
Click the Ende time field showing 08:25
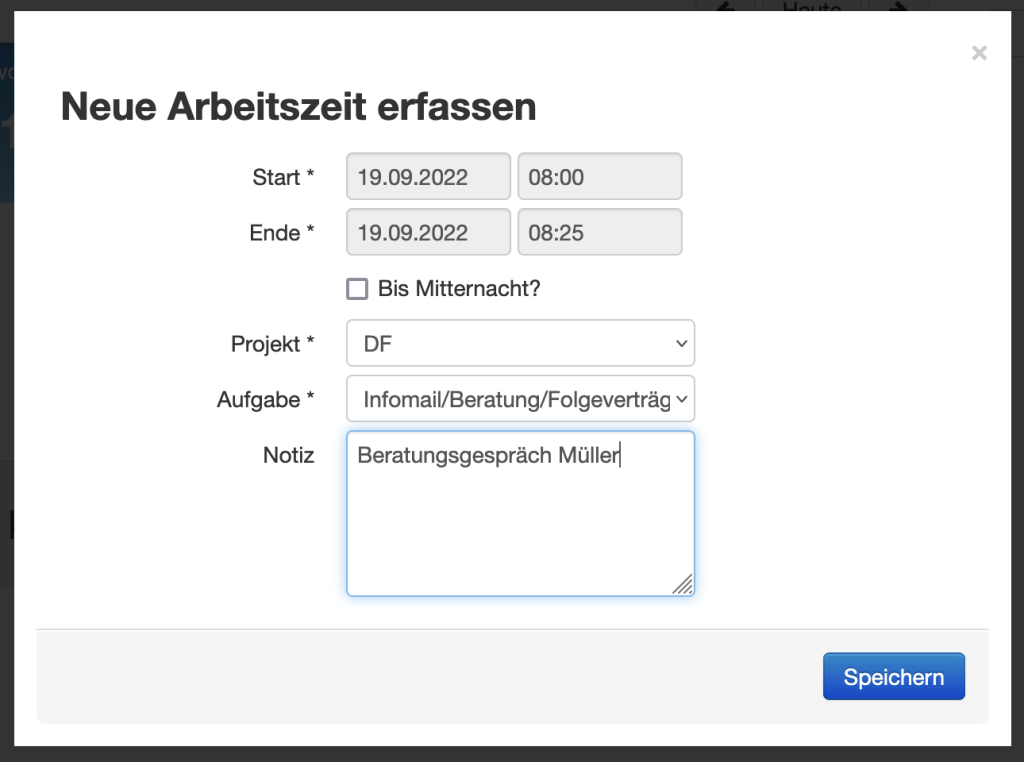[x=599, y=233]
